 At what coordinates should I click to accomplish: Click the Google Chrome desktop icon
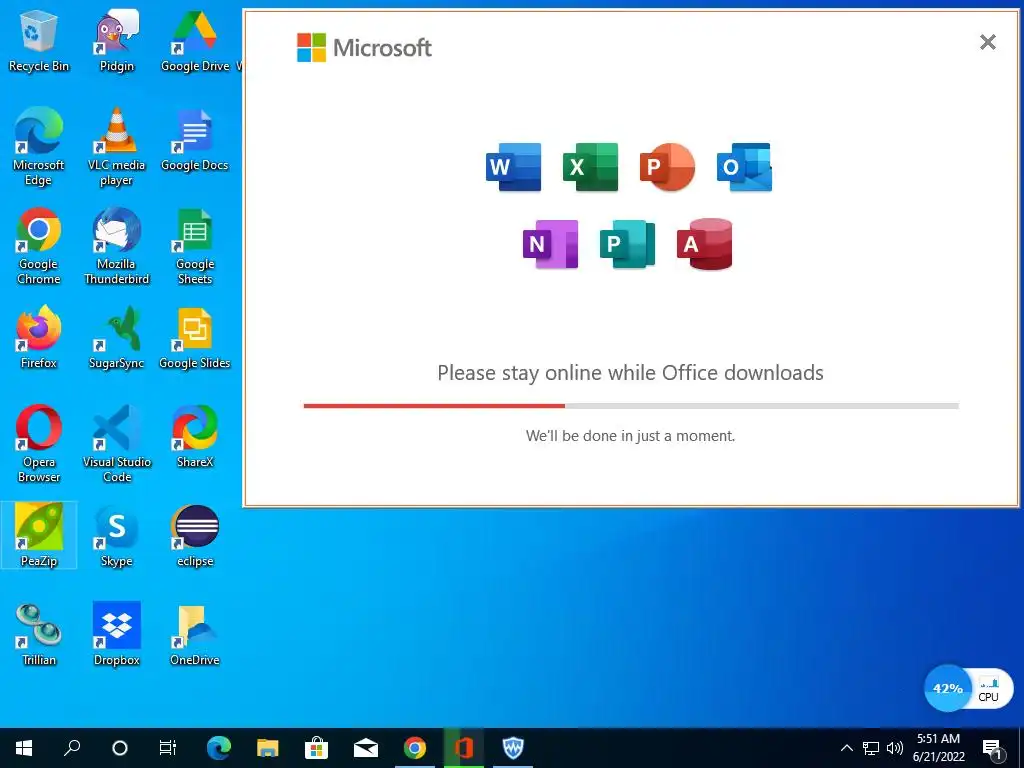point(39,246)
